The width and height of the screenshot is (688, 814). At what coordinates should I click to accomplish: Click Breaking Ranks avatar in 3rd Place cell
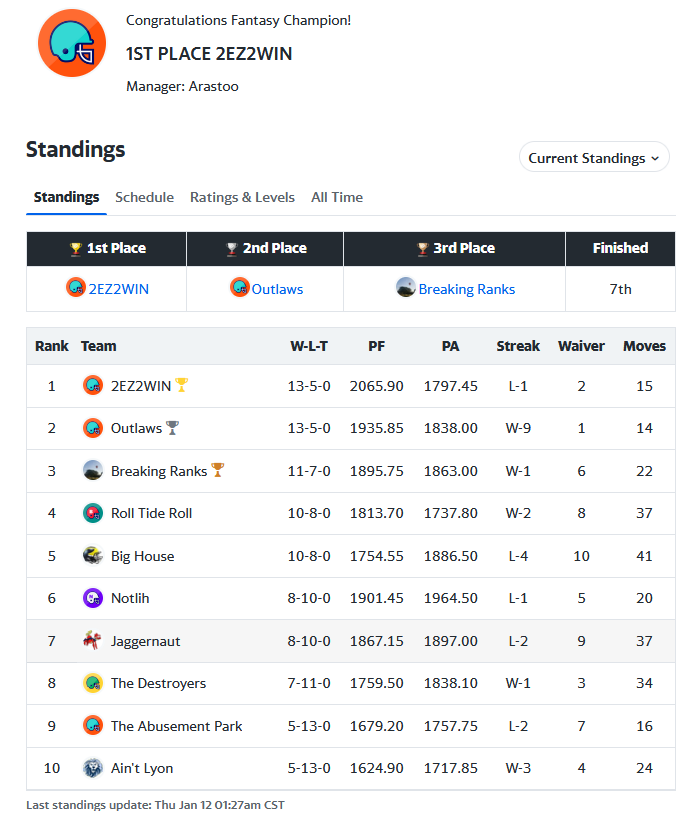[406, 287]
